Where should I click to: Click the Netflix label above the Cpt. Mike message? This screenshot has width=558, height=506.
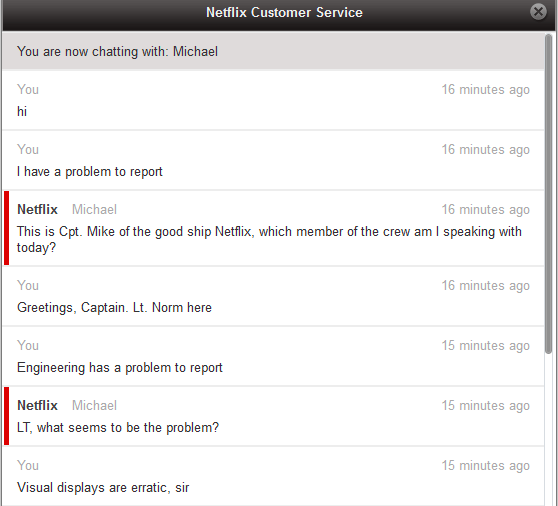click(37, 209)
